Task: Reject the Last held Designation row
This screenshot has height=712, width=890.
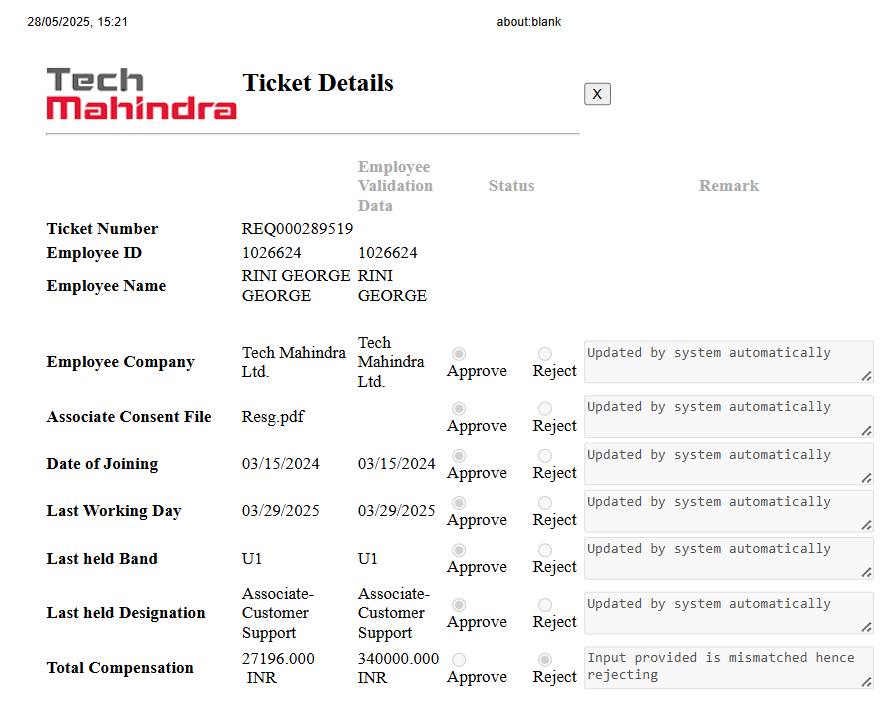Action: 545,605
